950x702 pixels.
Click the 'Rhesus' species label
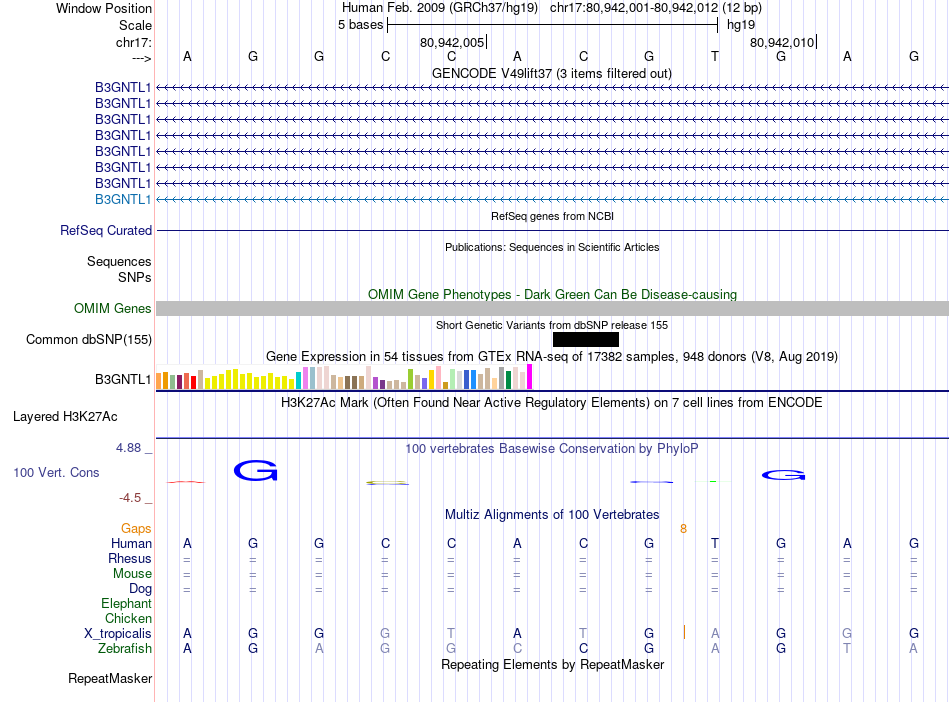(130, 558)
